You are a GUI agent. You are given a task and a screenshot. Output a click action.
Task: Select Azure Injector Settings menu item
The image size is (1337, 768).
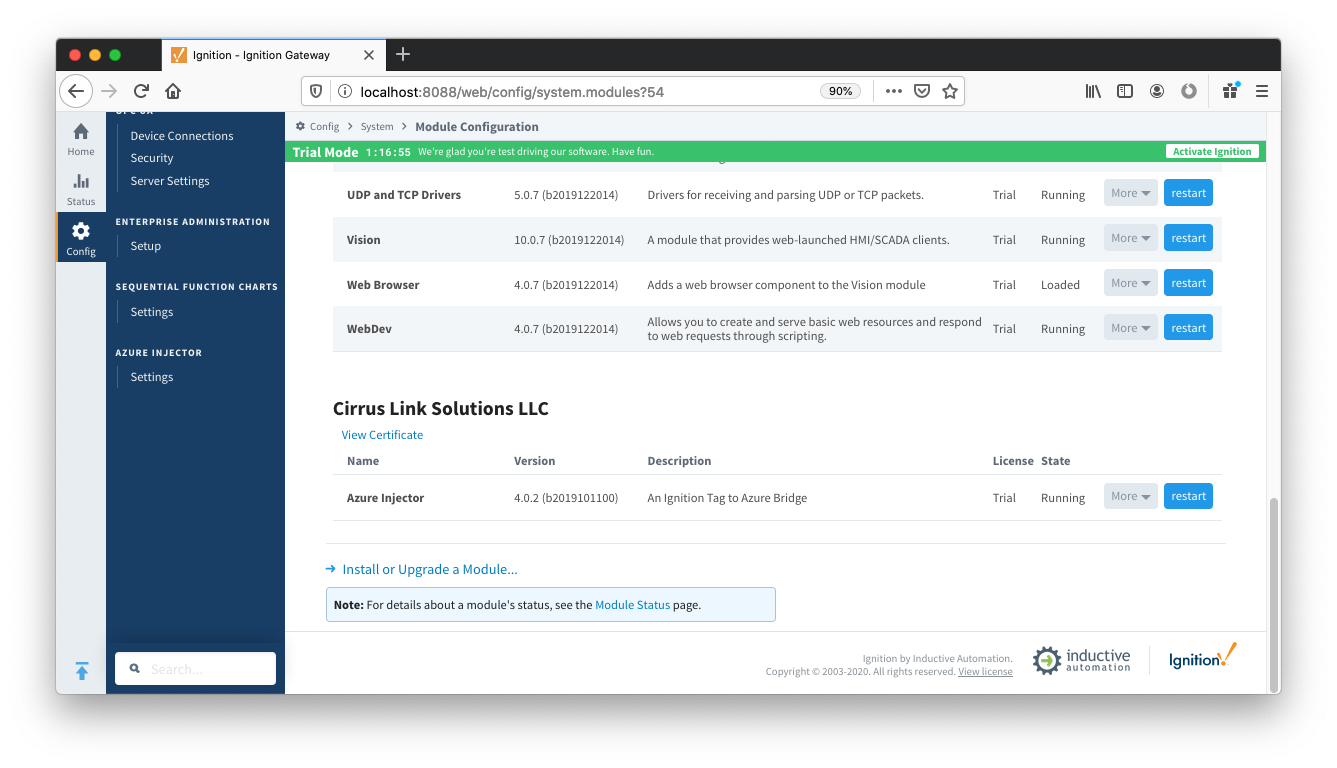[x=152, y=377]
